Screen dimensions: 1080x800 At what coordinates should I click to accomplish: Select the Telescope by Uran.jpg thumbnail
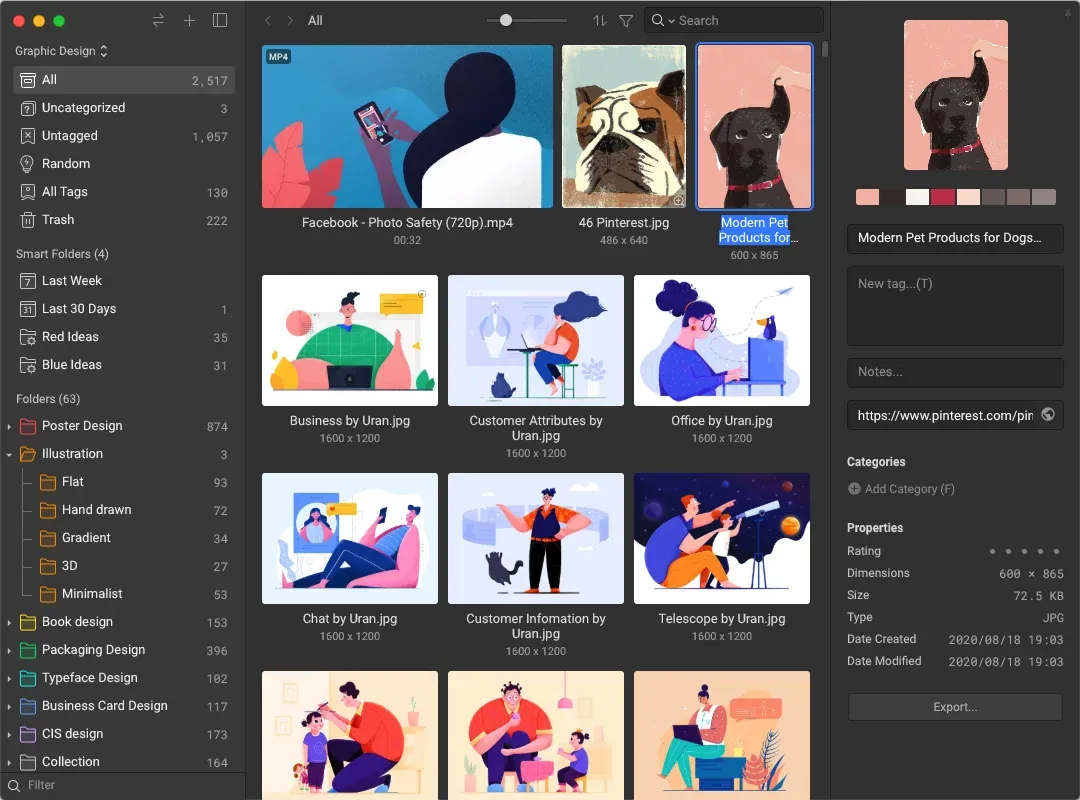pos(721,538)
